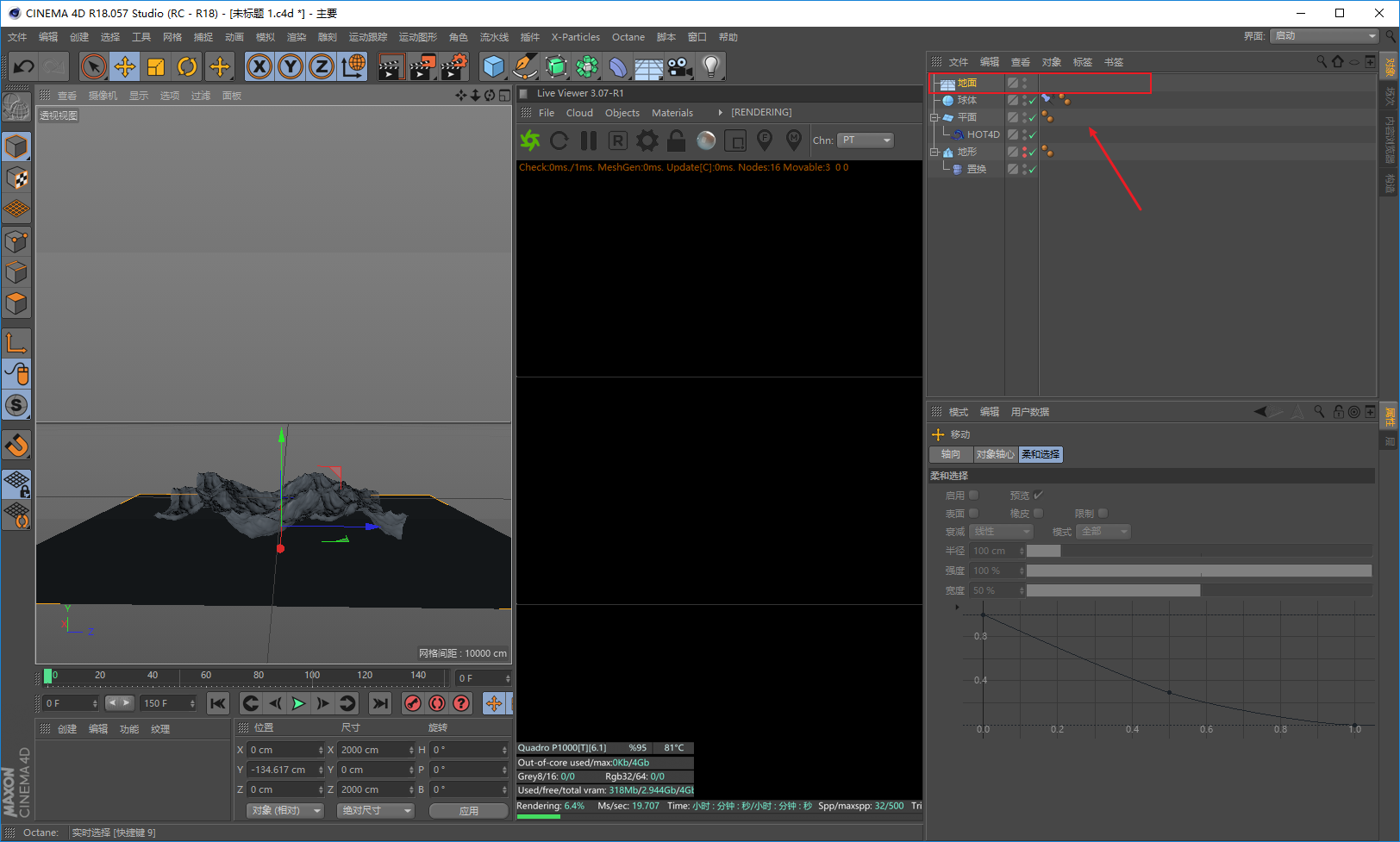Toggle HOT4D enable checkmark
This screenshot has width=1400, height=842.
pyautogui.click(x=1032, y=135)
